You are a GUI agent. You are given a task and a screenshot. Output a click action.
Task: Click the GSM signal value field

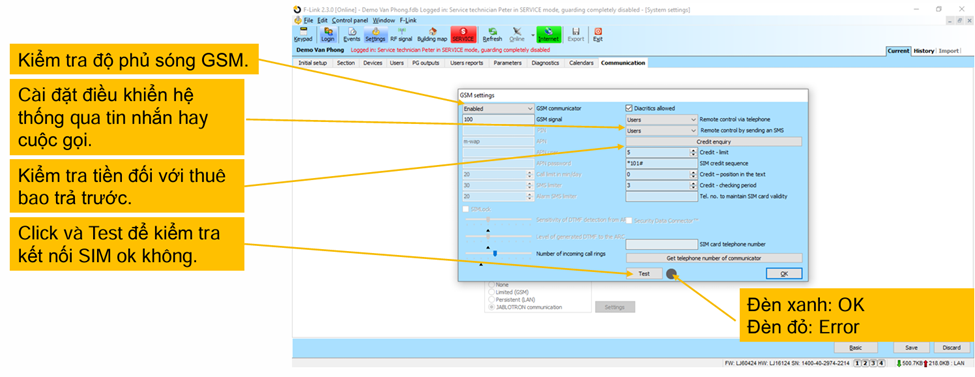[498, 119]
